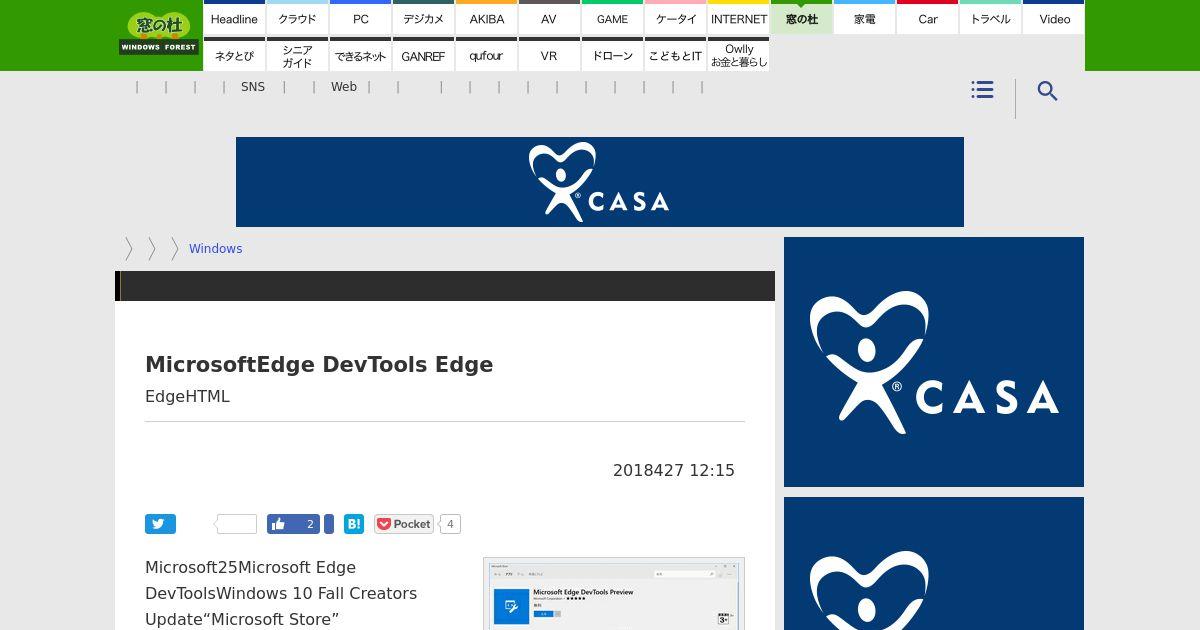The width and height of the screenshot is (1200, 630).
Task: Open the トラベル site tab
Action: 990,17
